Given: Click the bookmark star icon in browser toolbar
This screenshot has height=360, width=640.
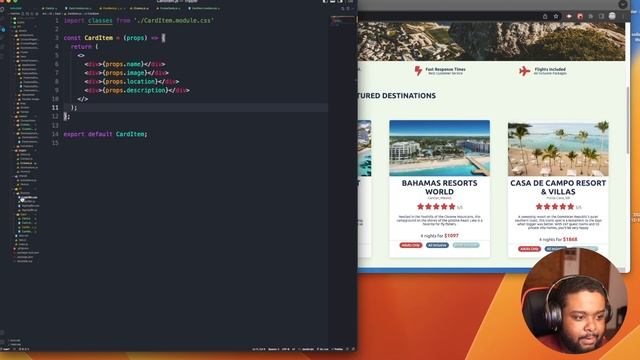Looking at the screenshot, I should pos(556,16).
